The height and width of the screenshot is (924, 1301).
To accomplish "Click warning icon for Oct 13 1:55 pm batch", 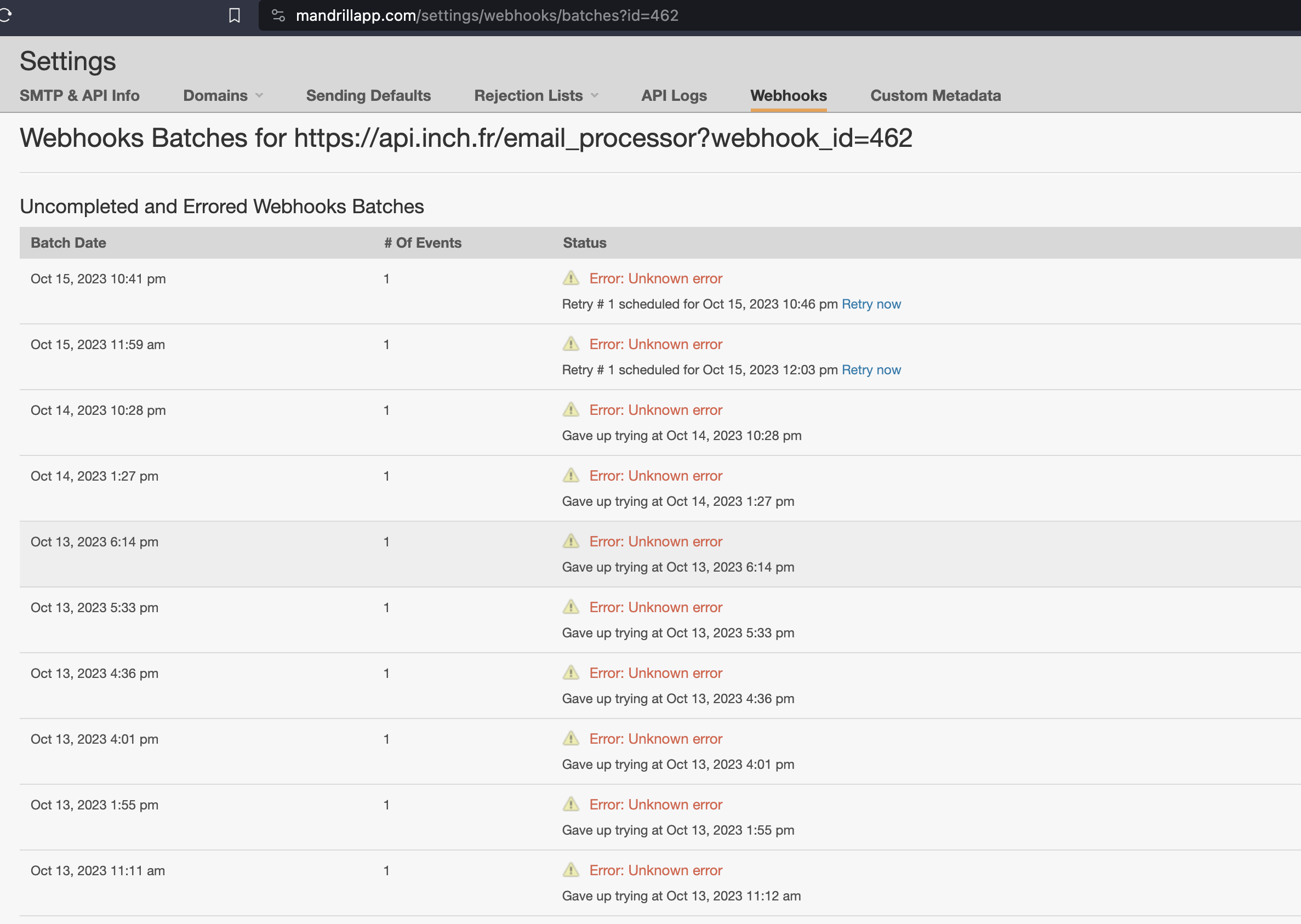I will (x=570, y=805).
